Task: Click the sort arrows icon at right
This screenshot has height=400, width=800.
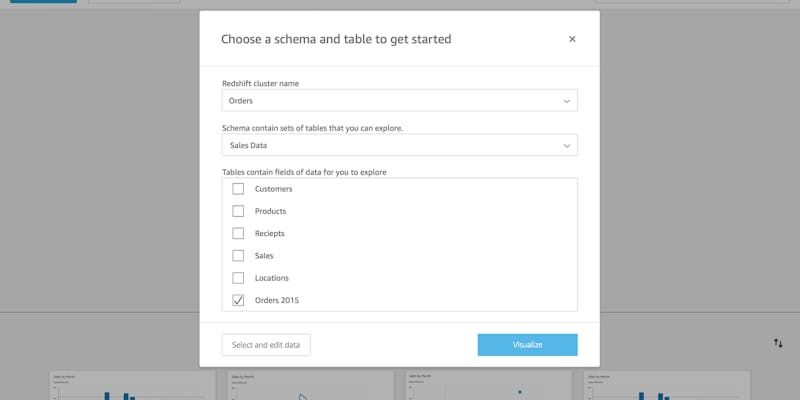Action: pos(778,343)
